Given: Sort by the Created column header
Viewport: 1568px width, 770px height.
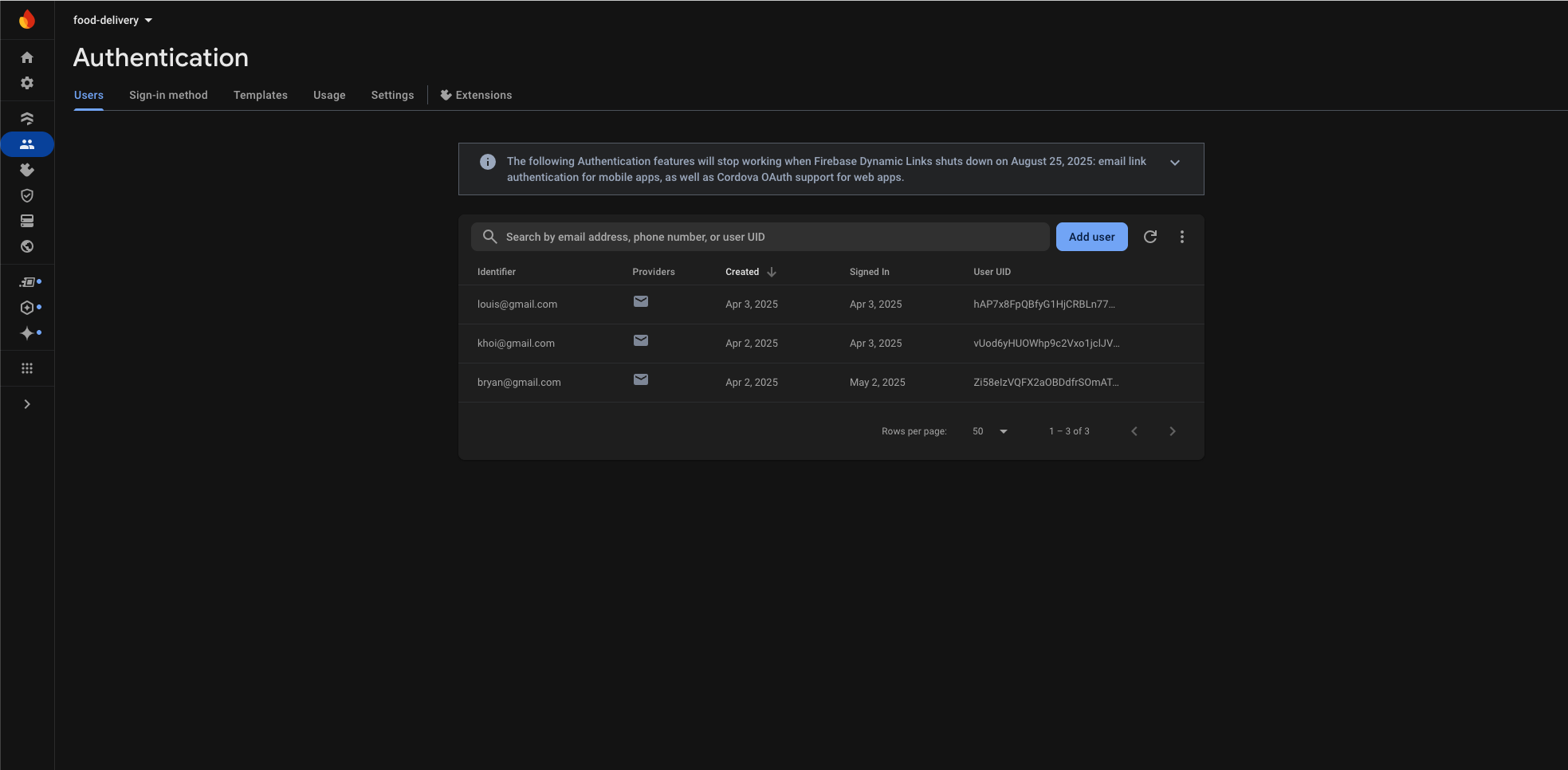Looking at the screenshot, I should (742, 272).
